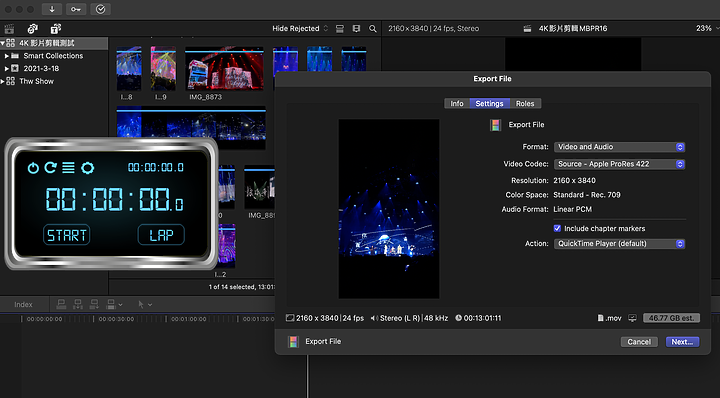Expand the 2021-3-18 event triangle
The height and width of the screenshot is (398, 720).
point(7,68)
